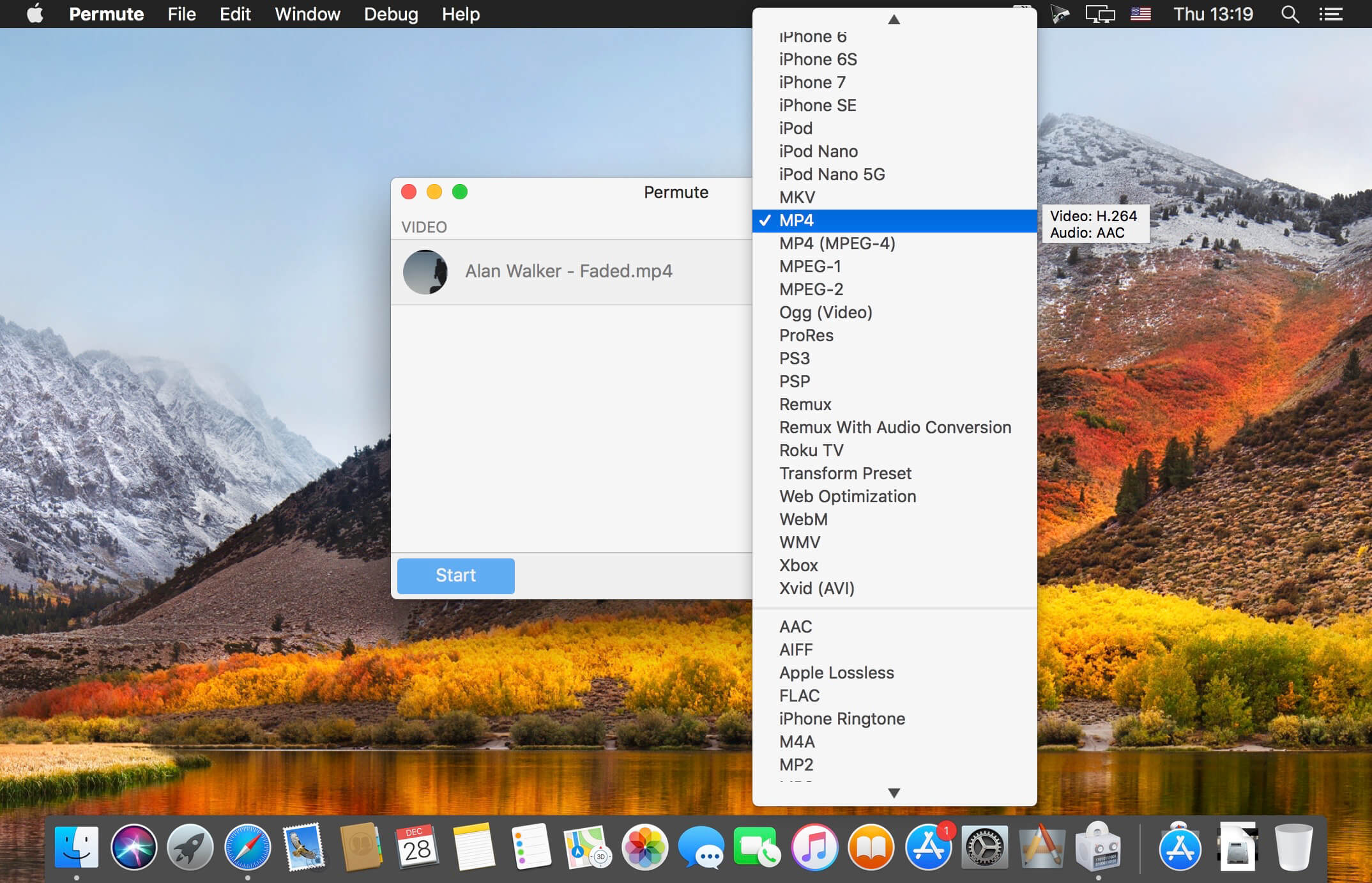The height and width of the screenshot is (883, 1372).
Task: Open App Store icon with red badge
Action: click(x=928, y=848)
